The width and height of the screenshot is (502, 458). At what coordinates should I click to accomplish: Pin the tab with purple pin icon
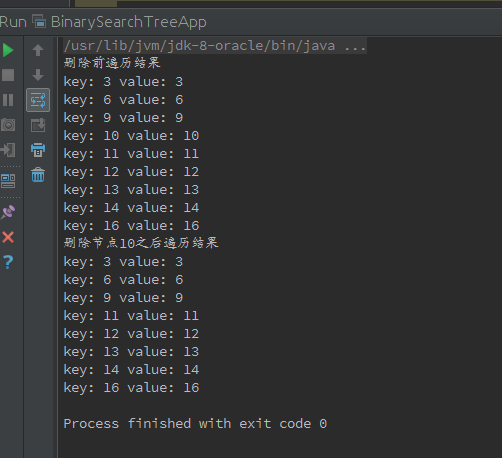pyautogui.click(x=8, y=212)
